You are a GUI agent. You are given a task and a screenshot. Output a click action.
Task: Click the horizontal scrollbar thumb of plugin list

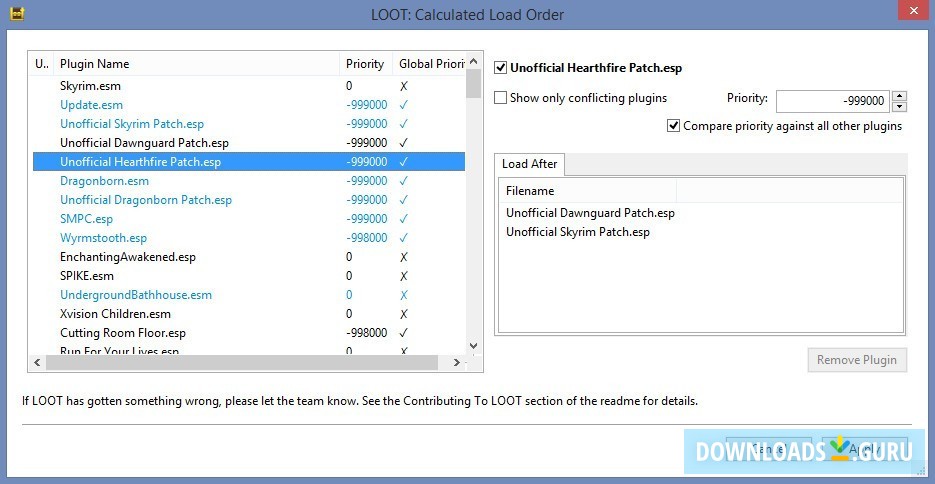[242, 362]
